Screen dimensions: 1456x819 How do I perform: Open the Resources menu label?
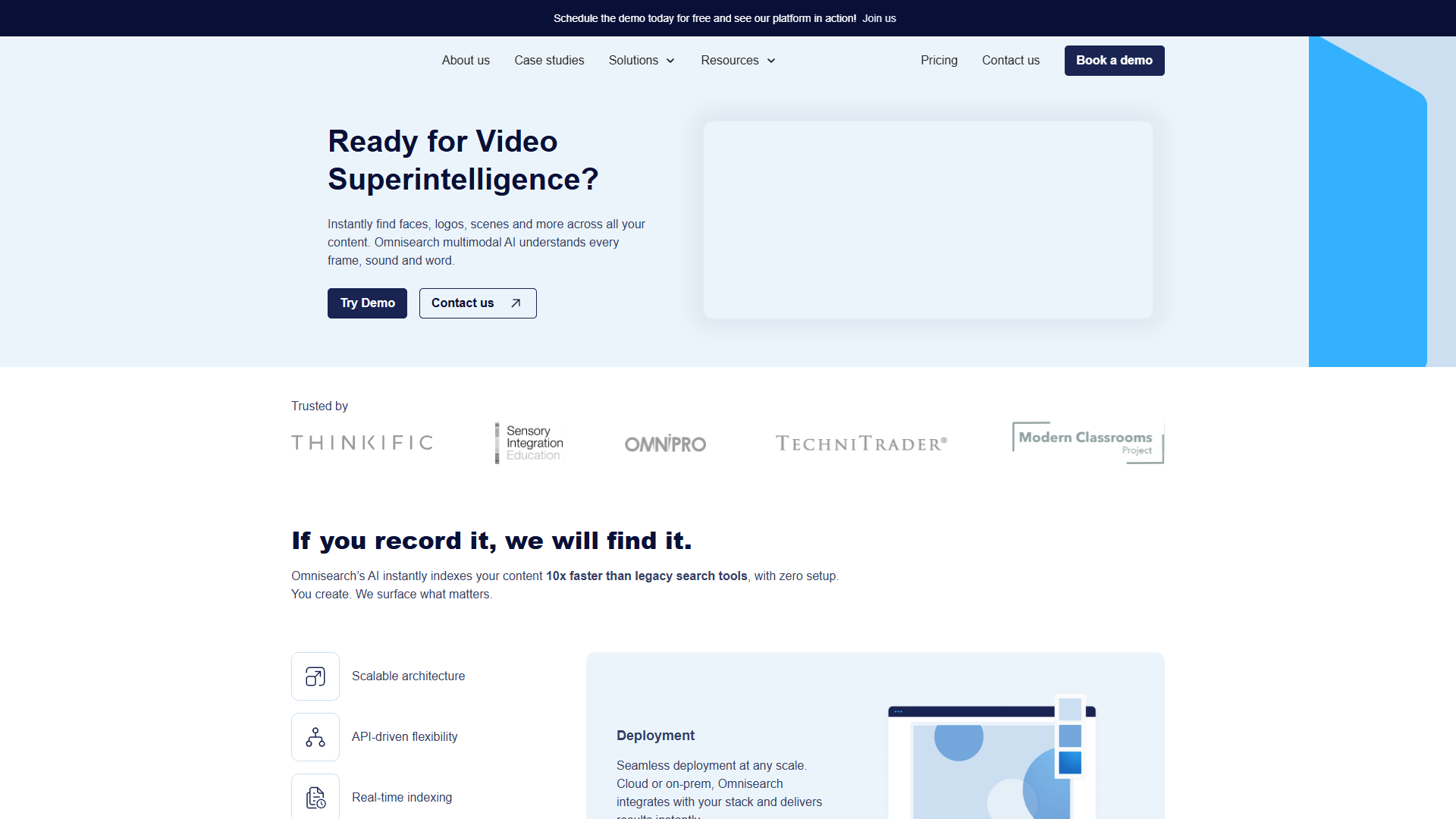[730, 61]
